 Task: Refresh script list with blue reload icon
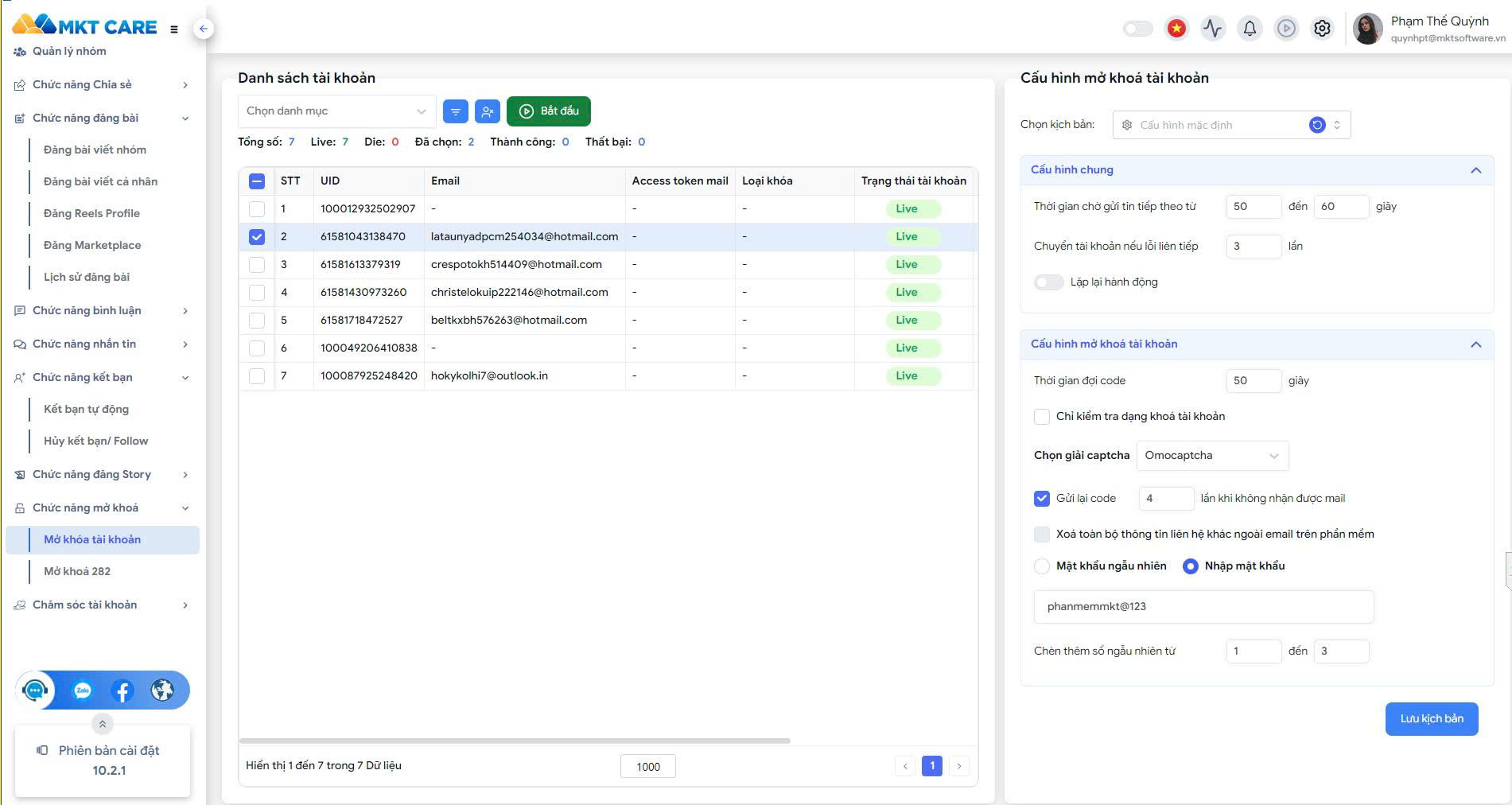pyautogui.click(x=1317, y=125)
